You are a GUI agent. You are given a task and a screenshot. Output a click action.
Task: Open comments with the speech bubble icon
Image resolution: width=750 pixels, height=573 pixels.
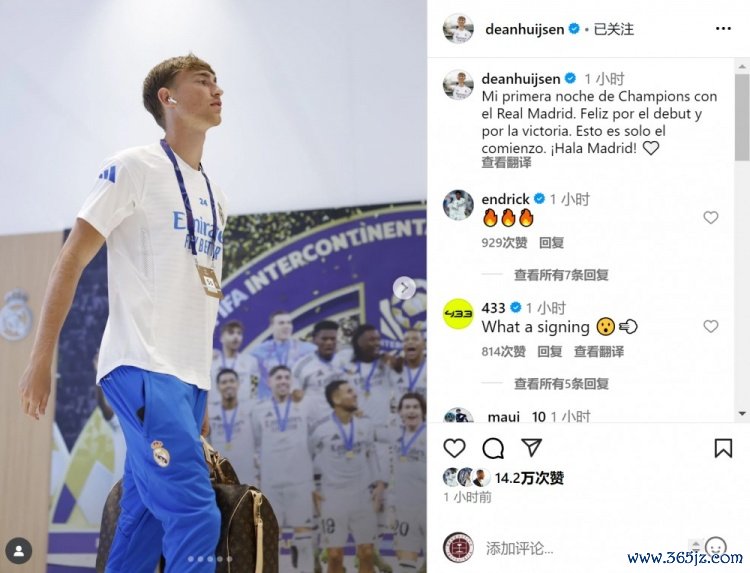[x=493, y=448]
